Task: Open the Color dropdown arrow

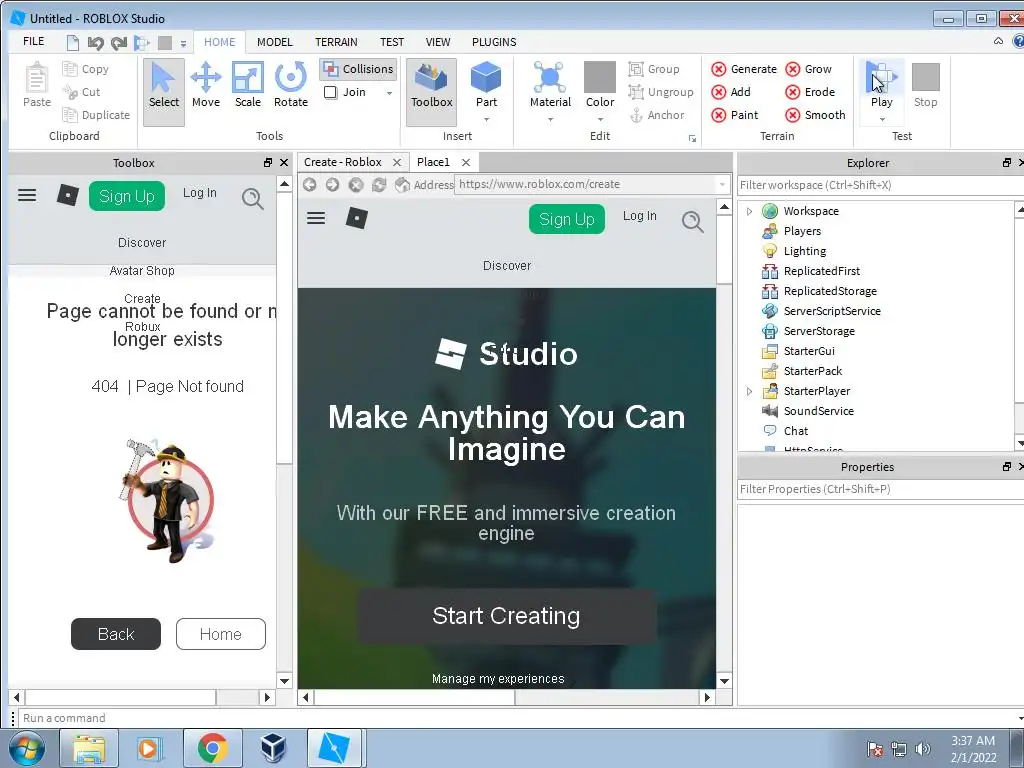Action: [600, 120]
